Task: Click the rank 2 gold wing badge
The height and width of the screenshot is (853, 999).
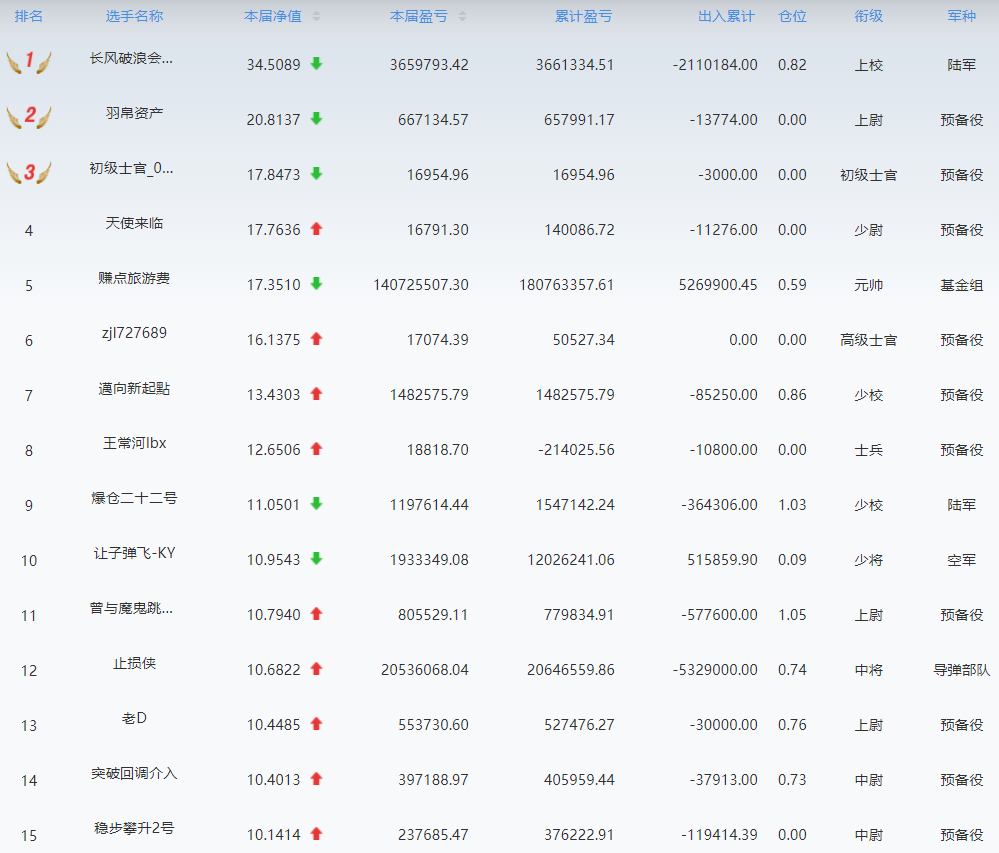Action: click(29, 117)
